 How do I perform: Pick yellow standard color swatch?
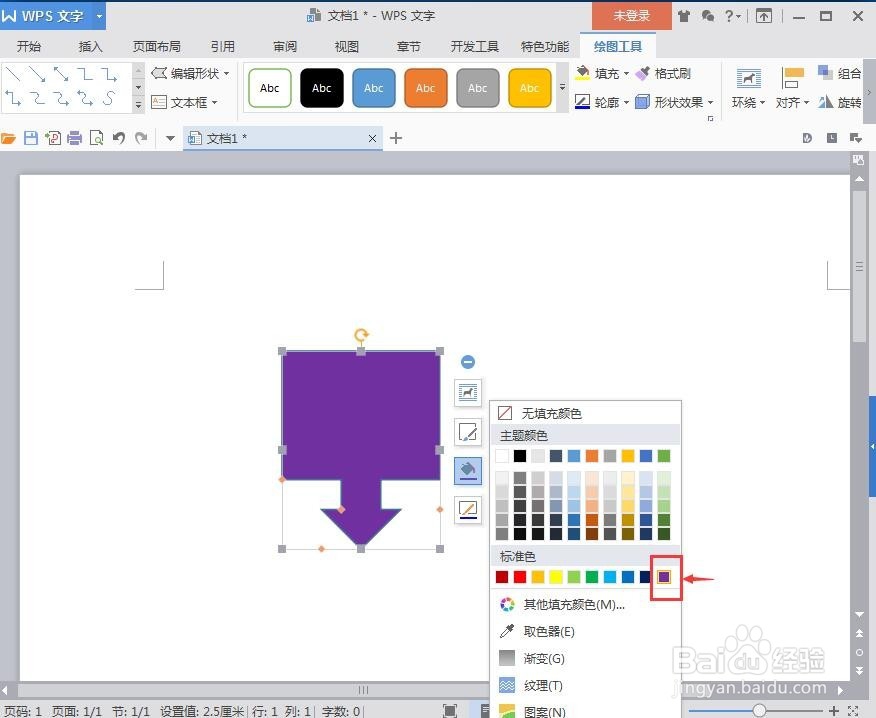click(555, 577)
